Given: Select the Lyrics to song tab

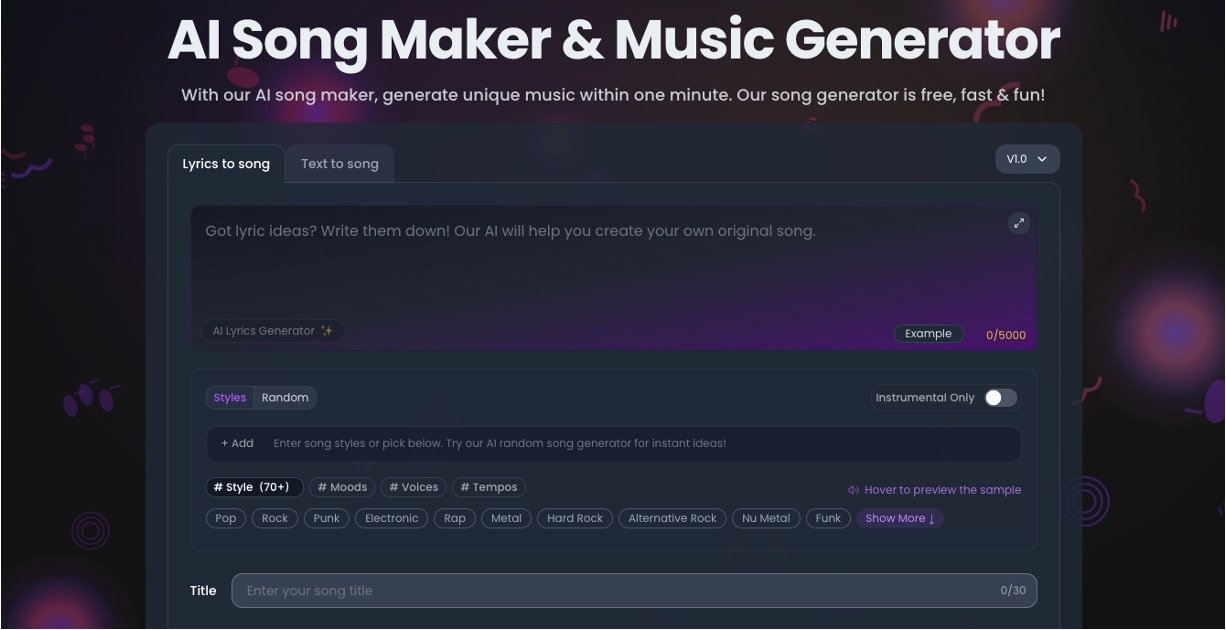Looking at the screenshot, I should click(225, 163).
